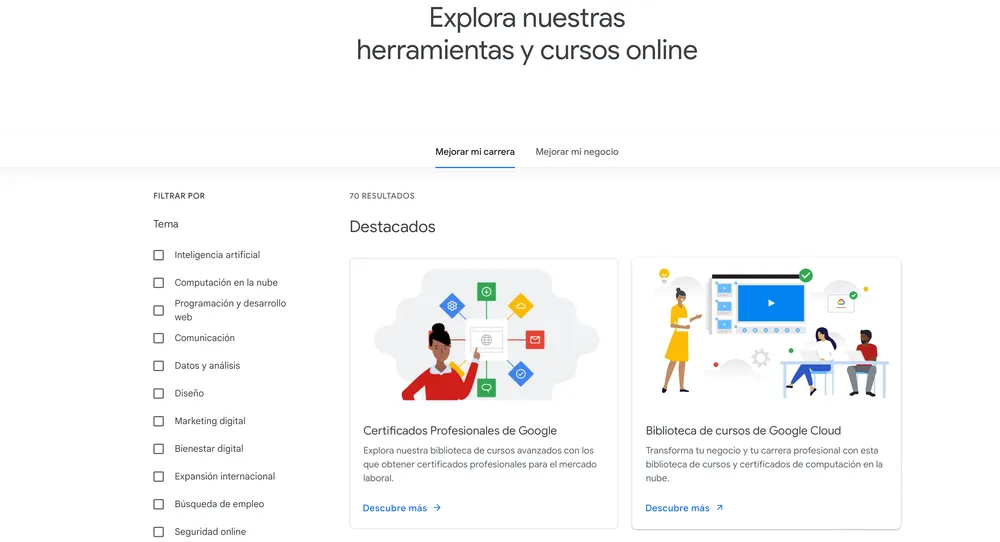Switch to the Mejorar mi negocio tab
This screenshot has width=1000, height=542.
coord(577,152)
